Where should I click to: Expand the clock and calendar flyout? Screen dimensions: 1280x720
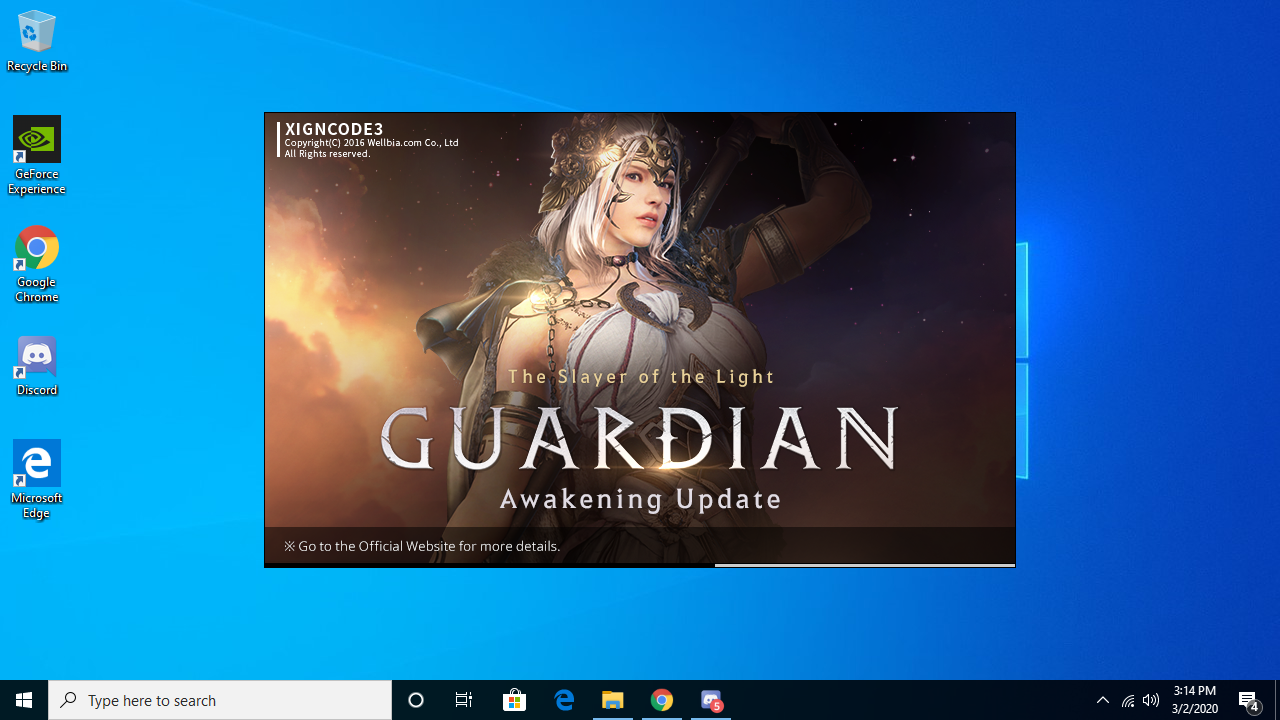tap(1194, 700)
